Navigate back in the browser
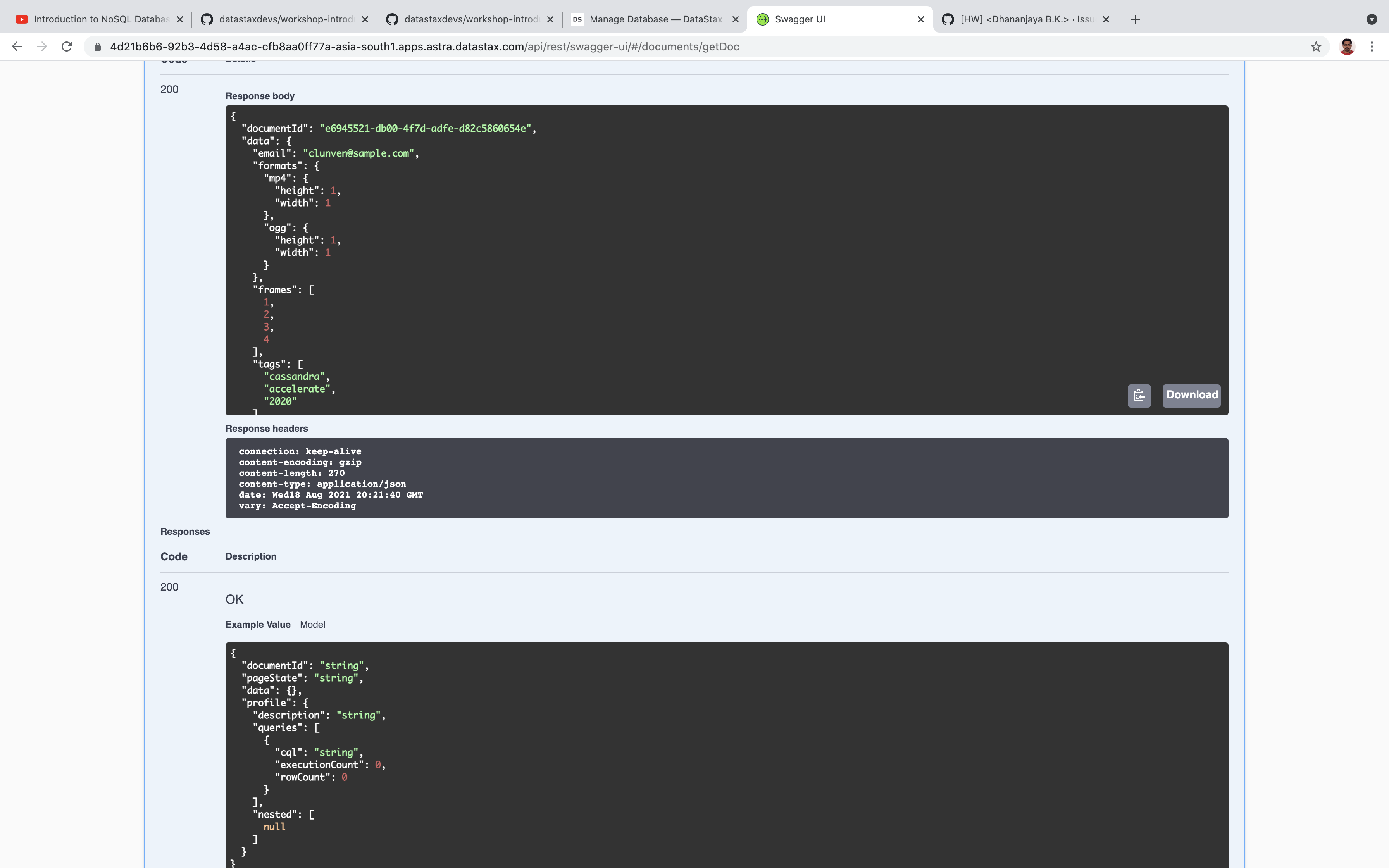Viewport: 1389px width, 868px height. pos(17,46)
